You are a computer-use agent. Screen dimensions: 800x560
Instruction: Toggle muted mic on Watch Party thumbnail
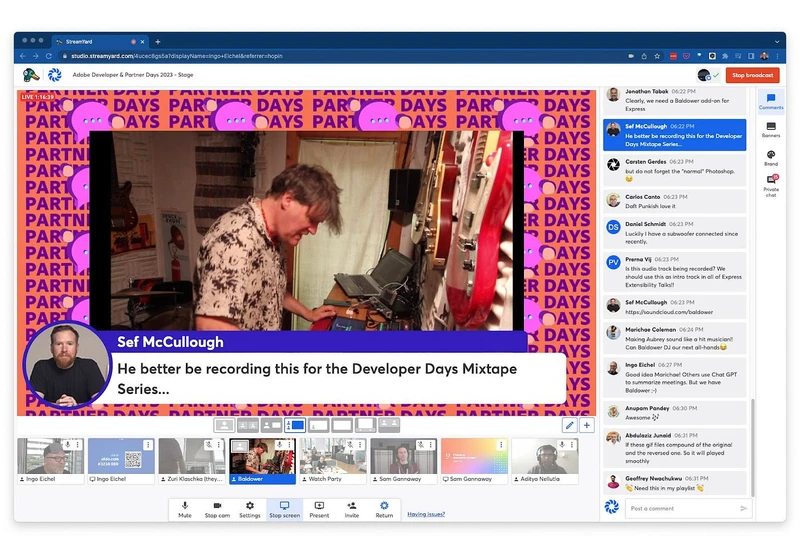(x=350, y=445)
